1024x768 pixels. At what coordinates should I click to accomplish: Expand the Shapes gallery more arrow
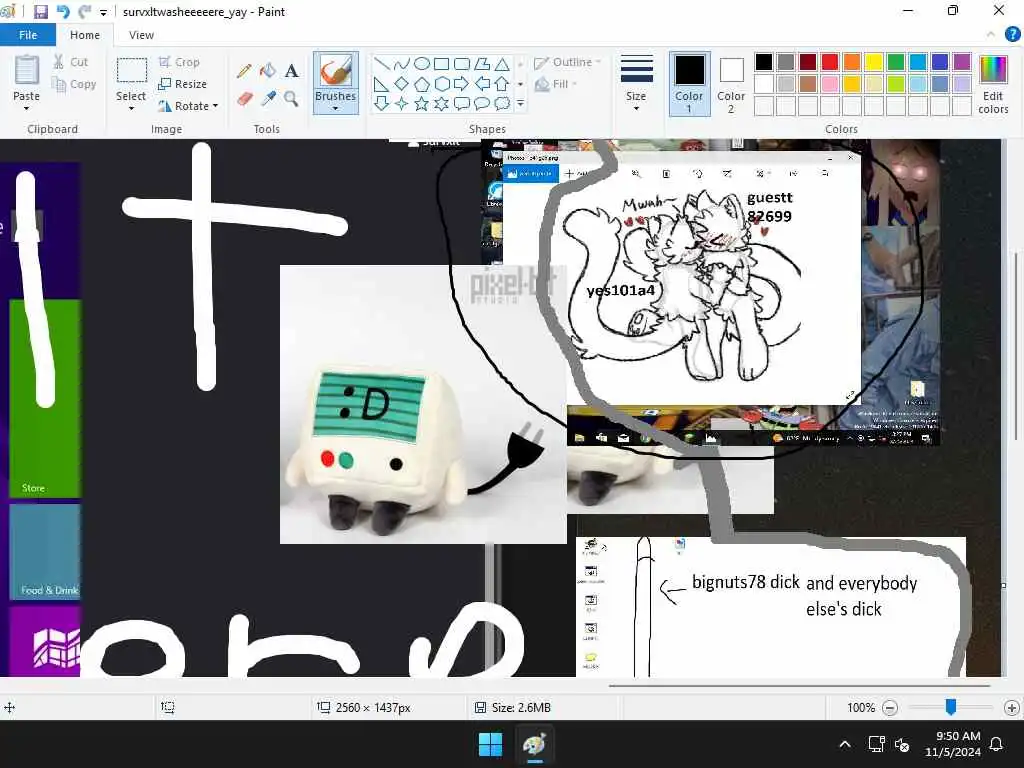pos(520,103)
